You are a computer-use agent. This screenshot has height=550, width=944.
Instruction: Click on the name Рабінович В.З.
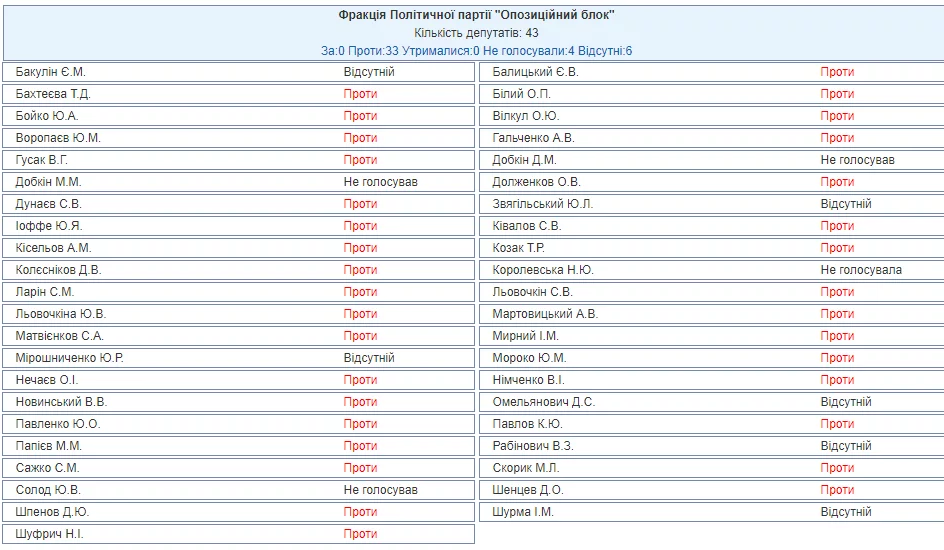(533, 446)
